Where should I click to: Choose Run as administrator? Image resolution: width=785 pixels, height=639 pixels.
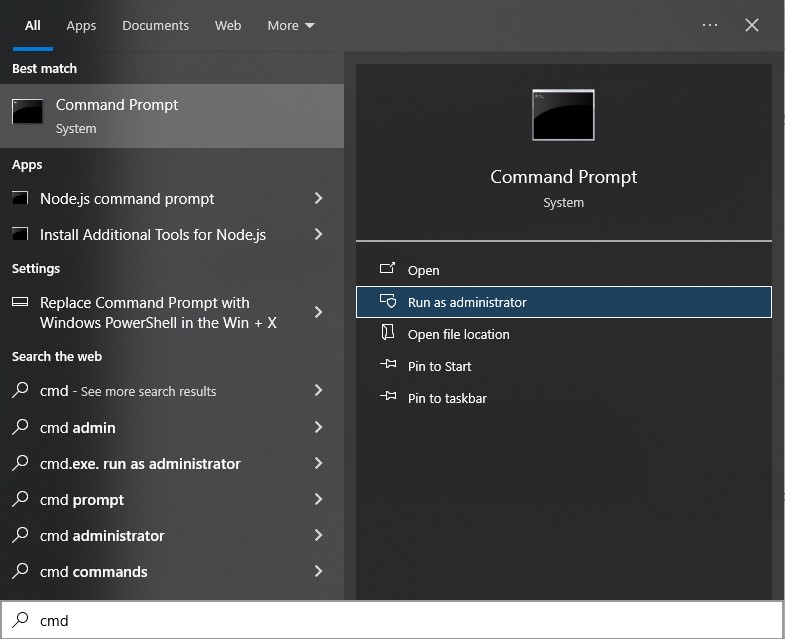(564, 302)
